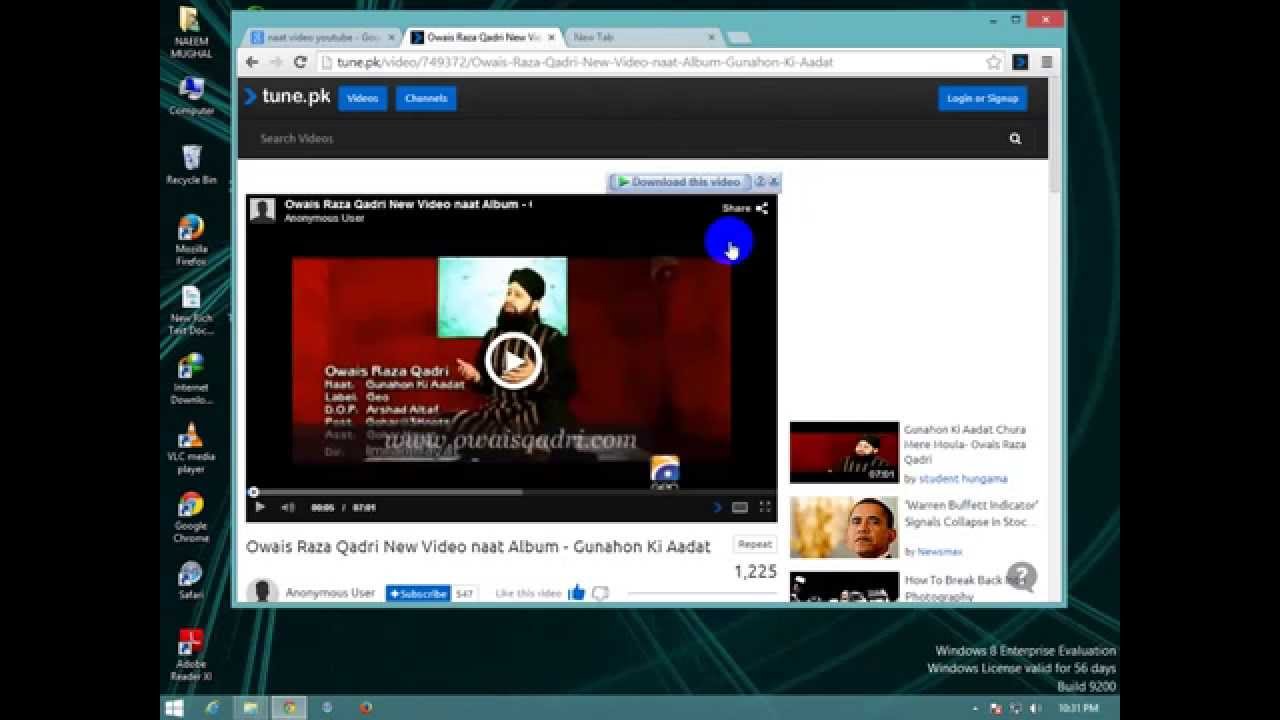Viewport: 1280px width, 720px height.
Task: Click the taskbar volume icon
Action: tap(1035, 708)
